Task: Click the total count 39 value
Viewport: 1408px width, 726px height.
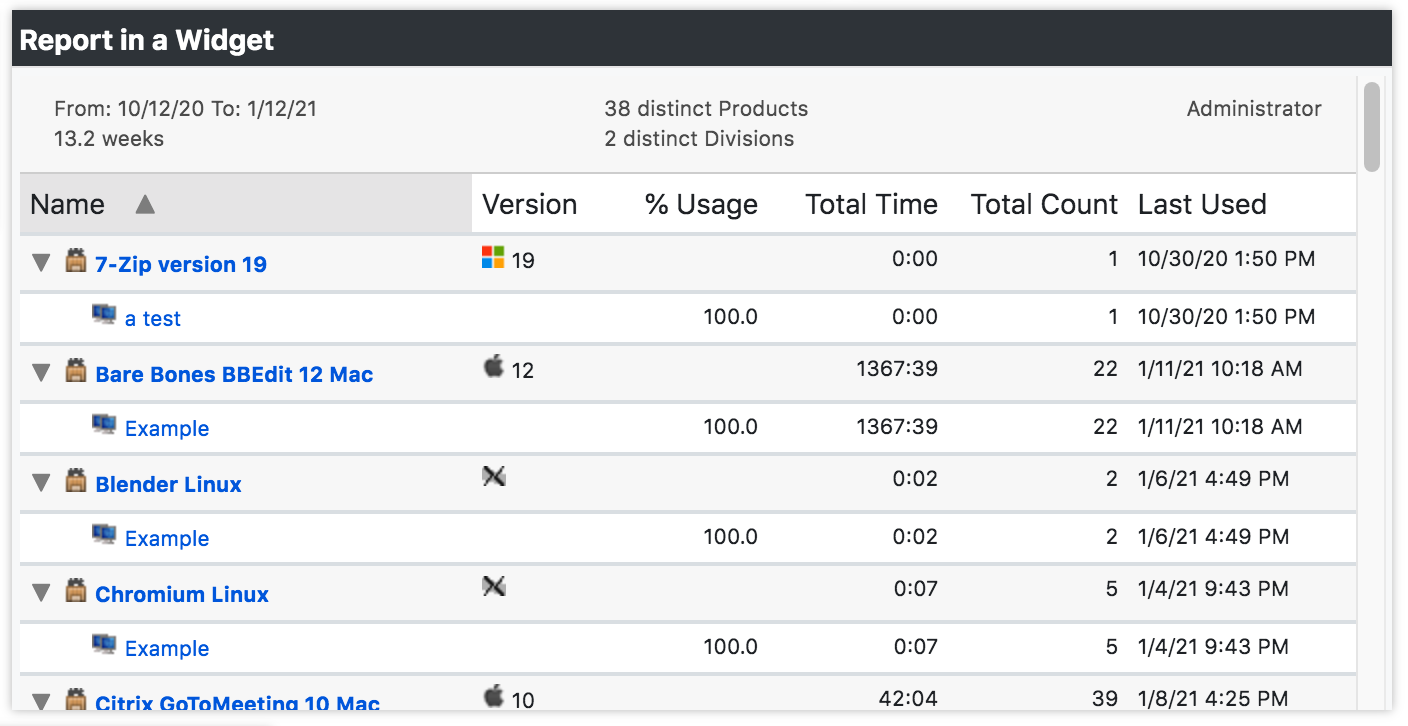Action: (1105, 698)
